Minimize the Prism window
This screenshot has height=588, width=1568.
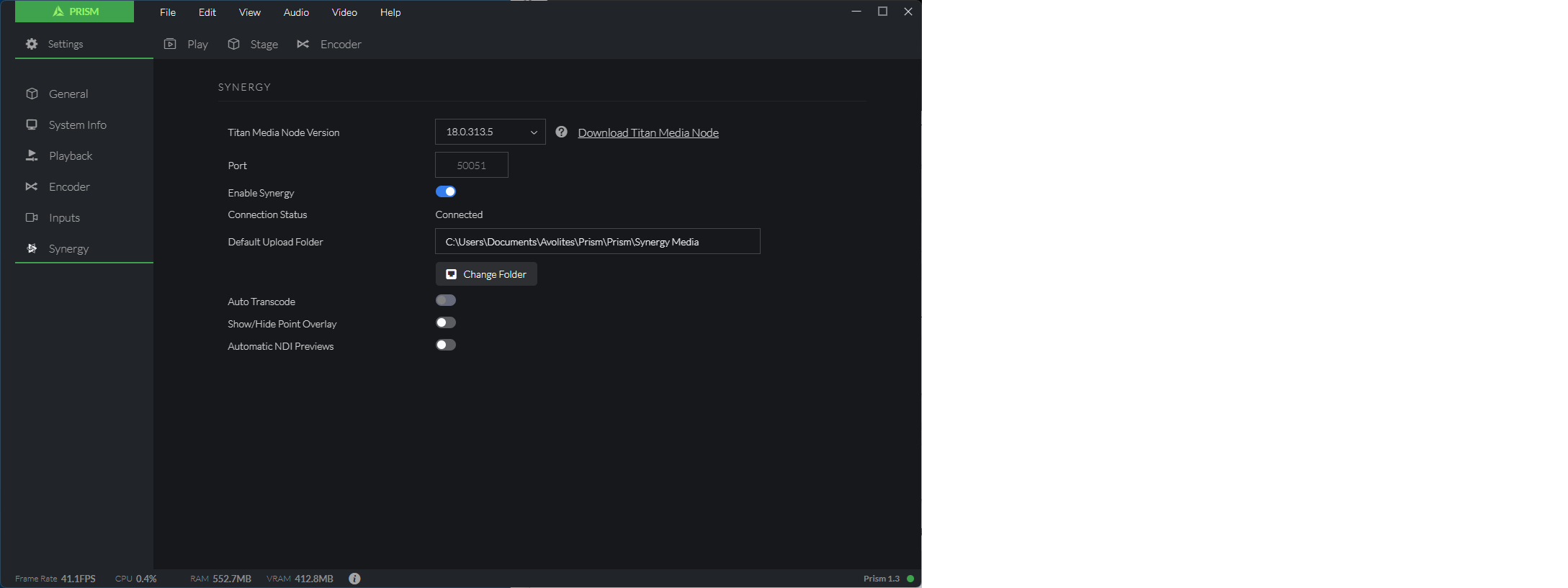(x=856, y=12)
